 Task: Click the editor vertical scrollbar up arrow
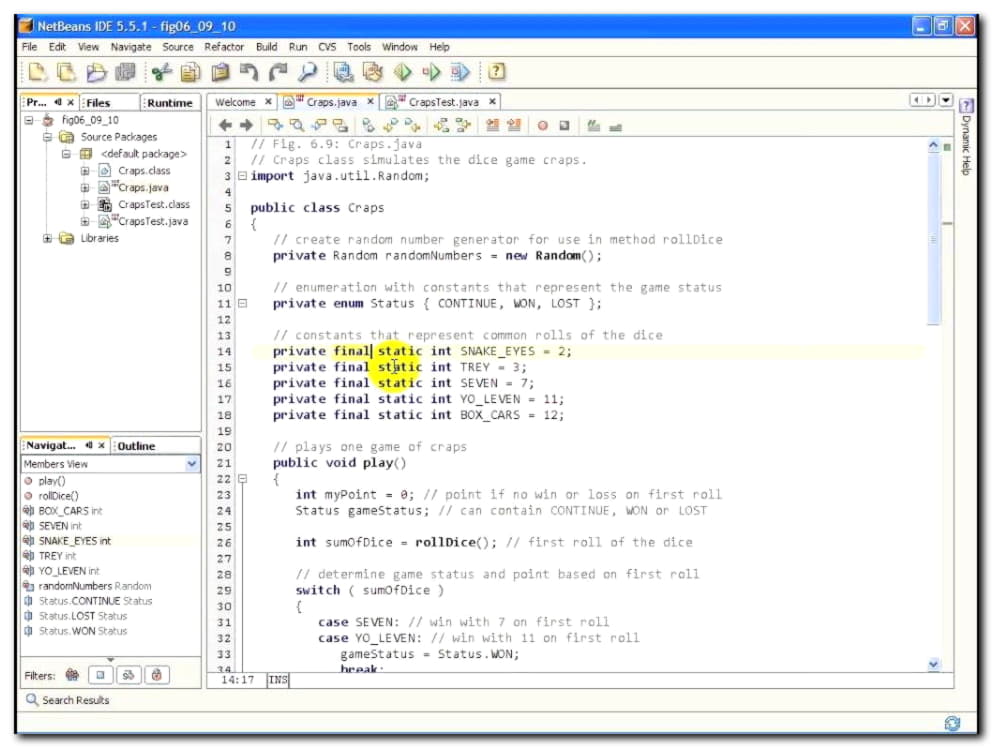pos(933,145)
